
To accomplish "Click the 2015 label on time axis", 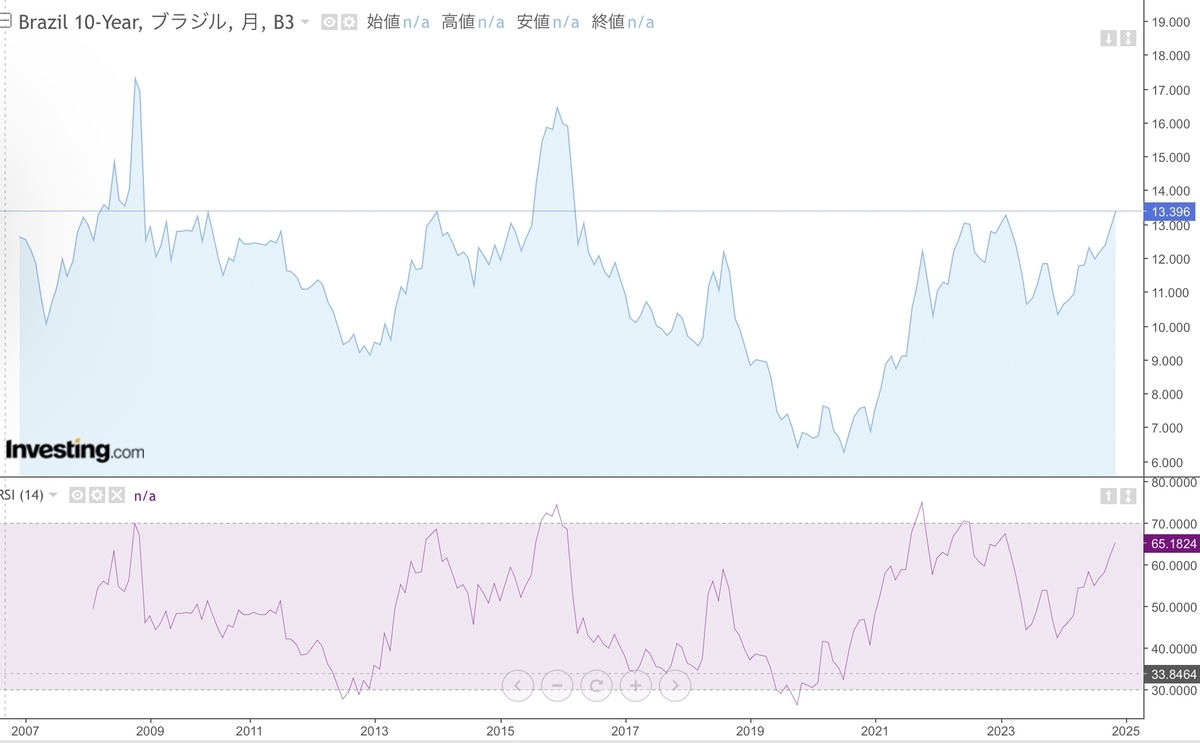I will [x=501, y=730].
